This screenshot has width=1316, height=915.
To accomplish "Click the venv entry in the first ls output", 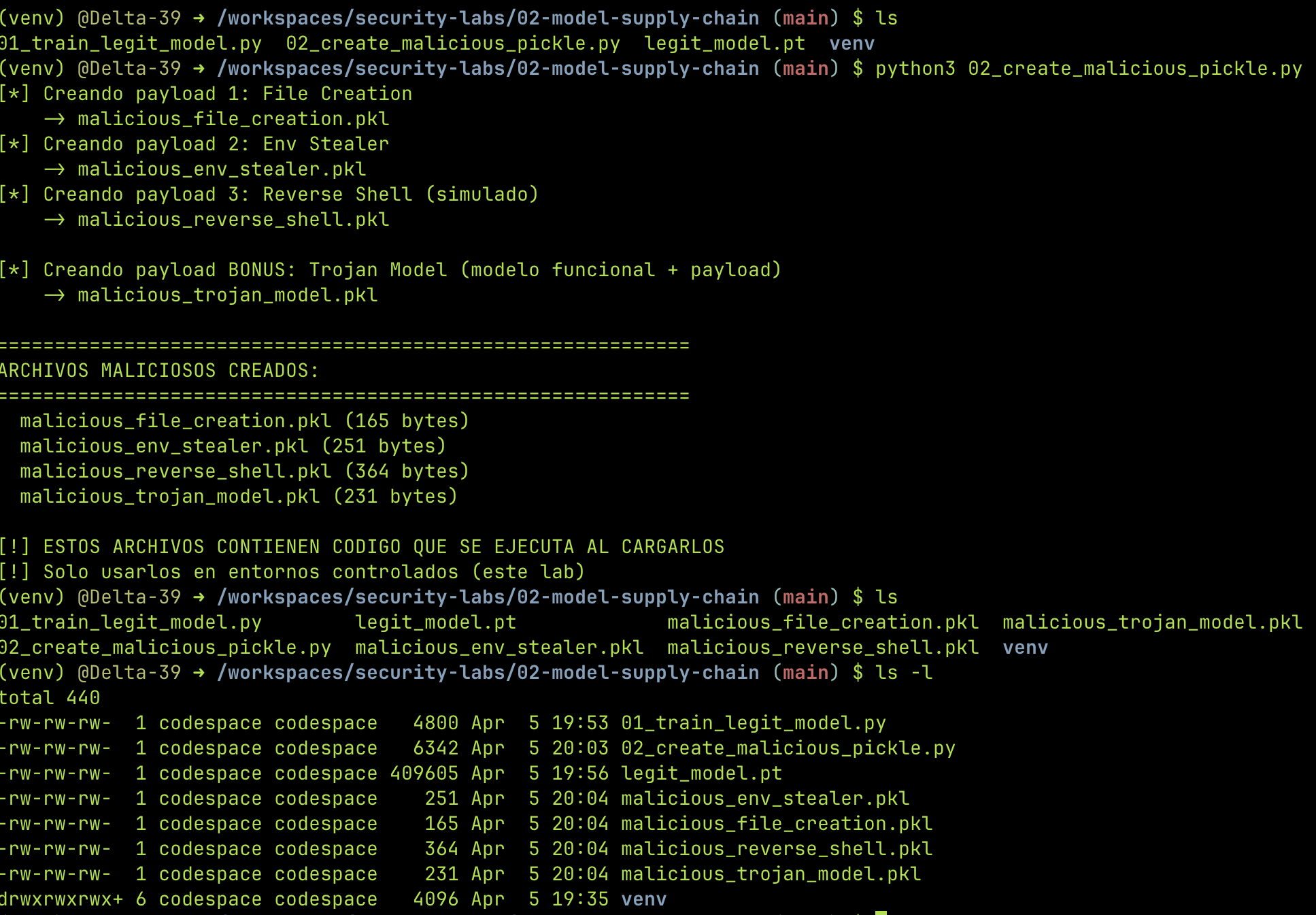I will point(851,44).
